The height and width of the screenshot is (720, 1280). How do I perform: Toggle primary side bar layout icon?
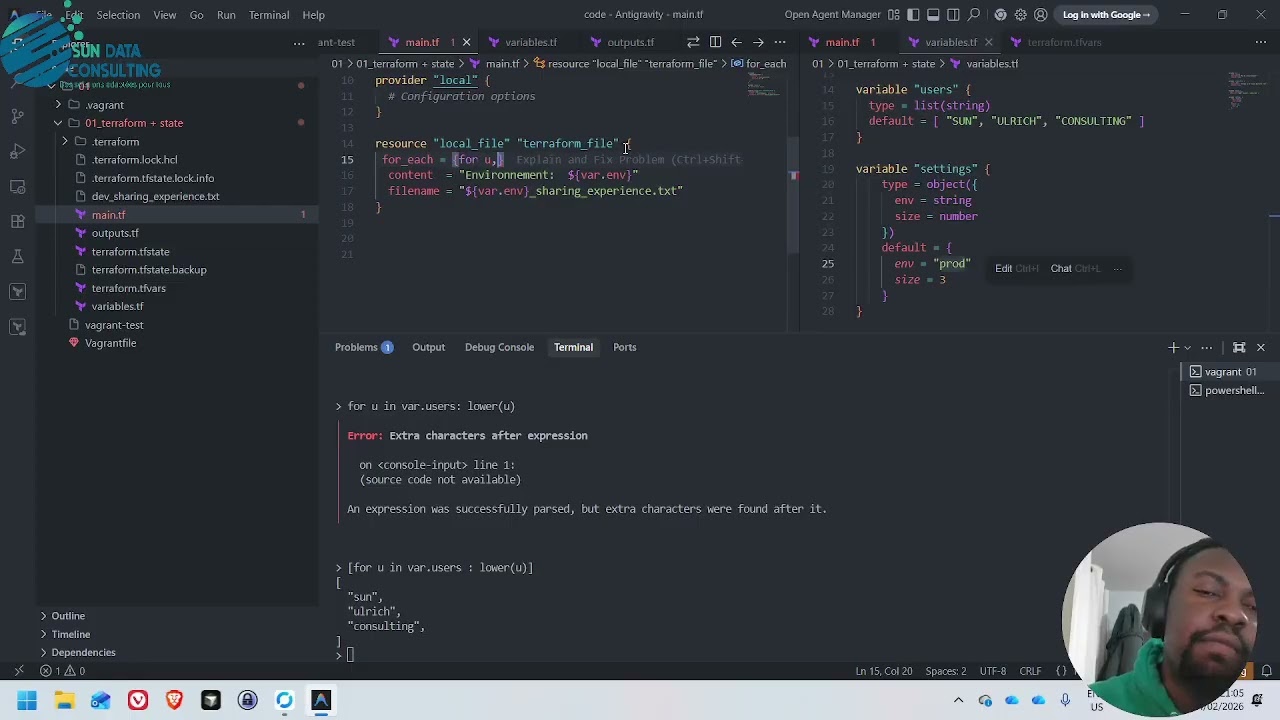coord(914,15)
